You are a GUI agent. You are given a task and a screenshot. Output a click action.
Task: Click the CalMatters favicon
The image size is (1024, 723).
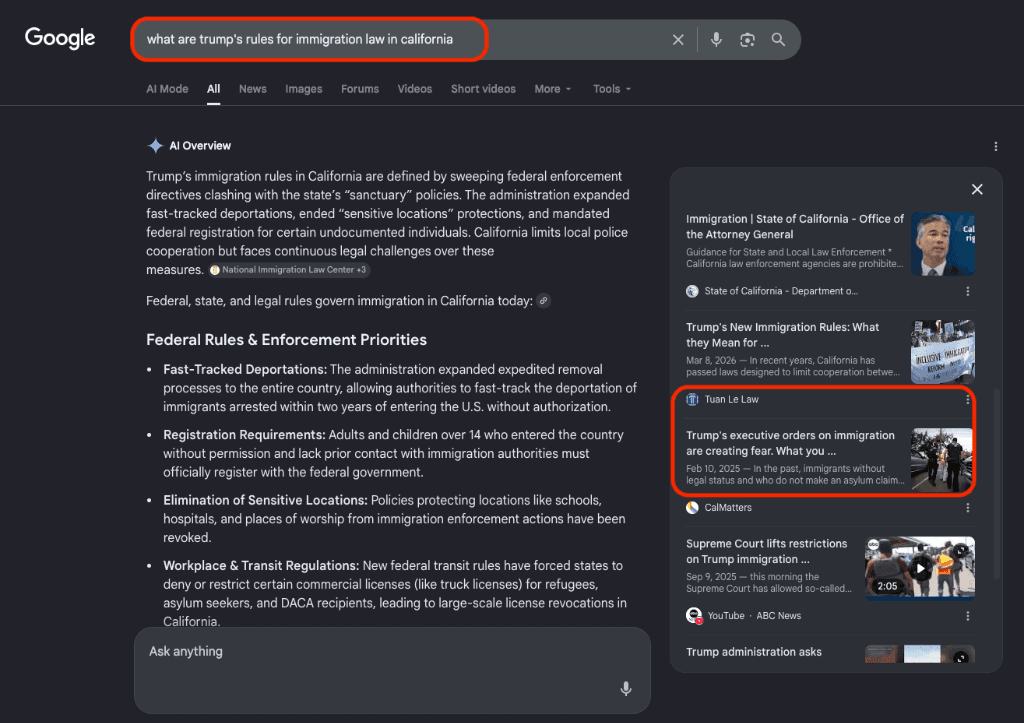692,507
